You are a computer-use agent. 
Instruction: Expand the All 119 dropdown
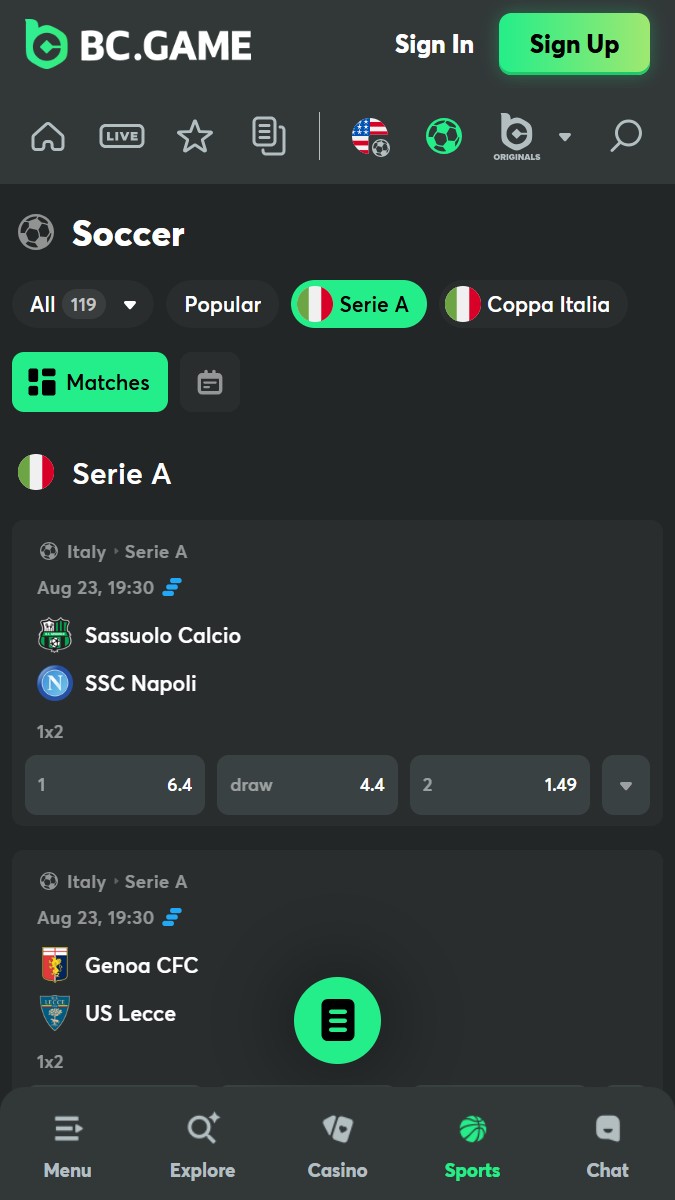click(83, 304)
